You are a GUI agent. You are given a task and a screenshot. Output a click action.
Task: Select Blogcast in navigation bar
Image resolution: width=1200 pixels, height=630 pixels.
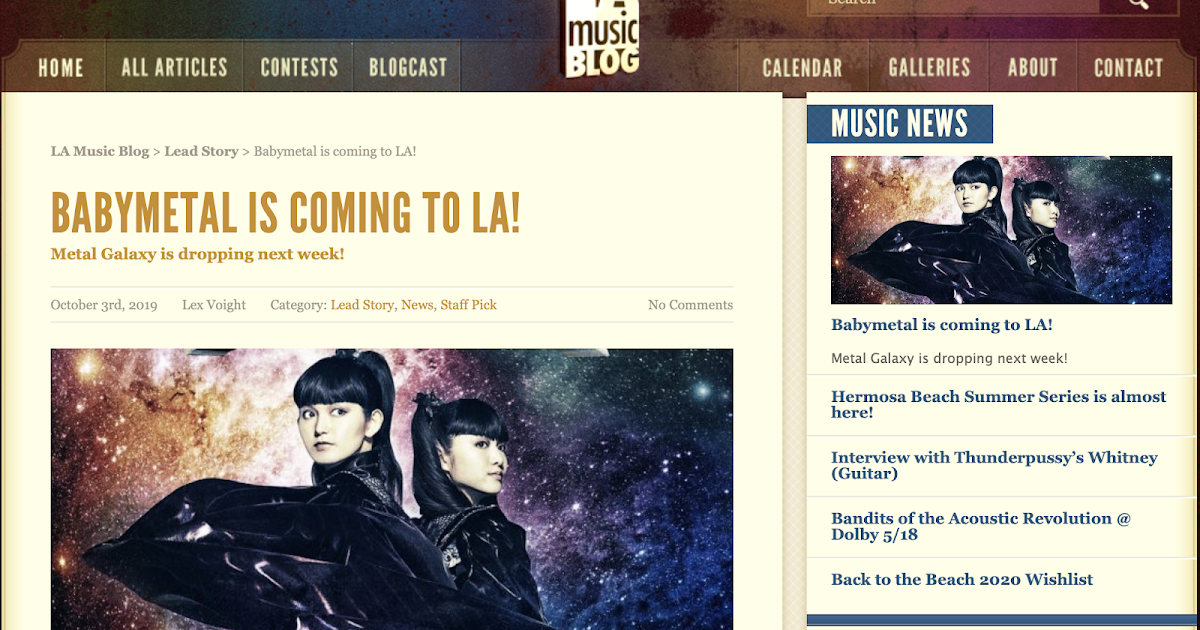click(408, 68)
